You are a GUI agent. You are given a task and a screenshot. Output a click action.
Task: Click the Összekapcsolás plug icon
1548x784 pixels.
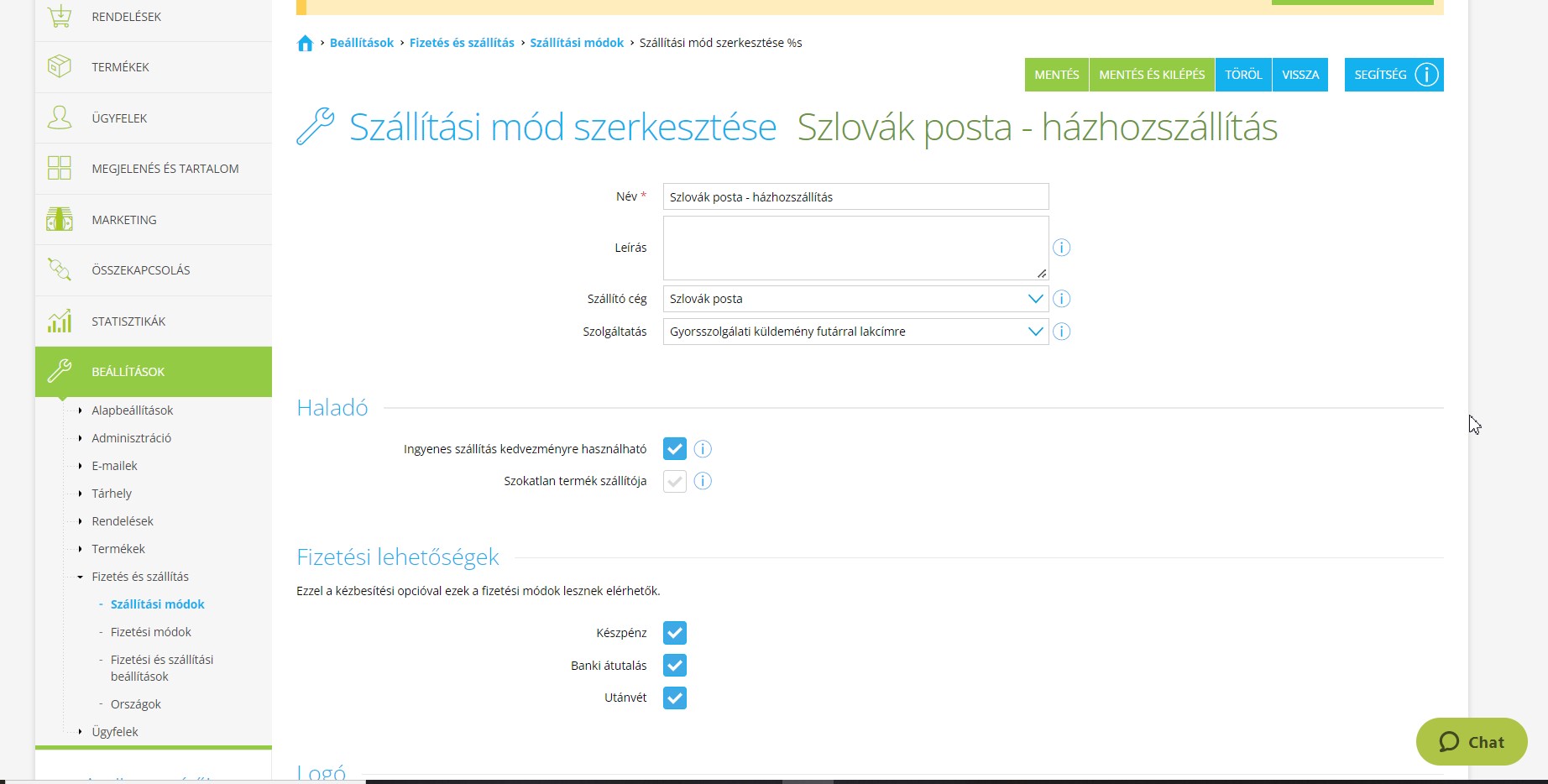(60, 269)
